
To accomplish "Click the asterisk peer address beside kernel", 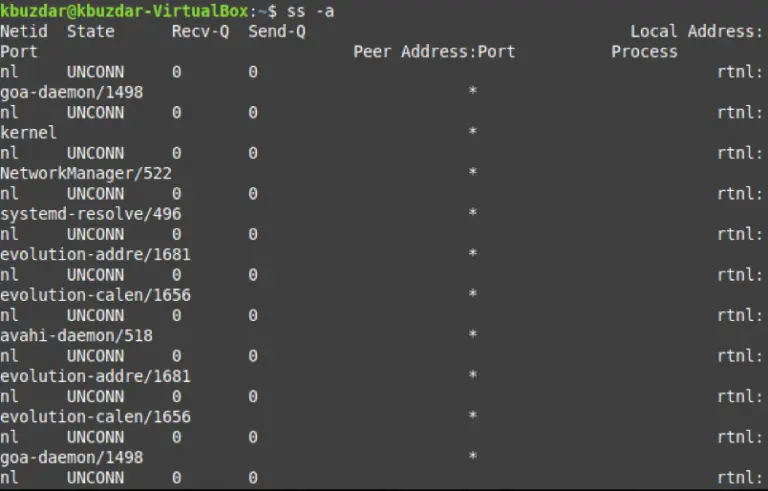I will tap(473, 131).
